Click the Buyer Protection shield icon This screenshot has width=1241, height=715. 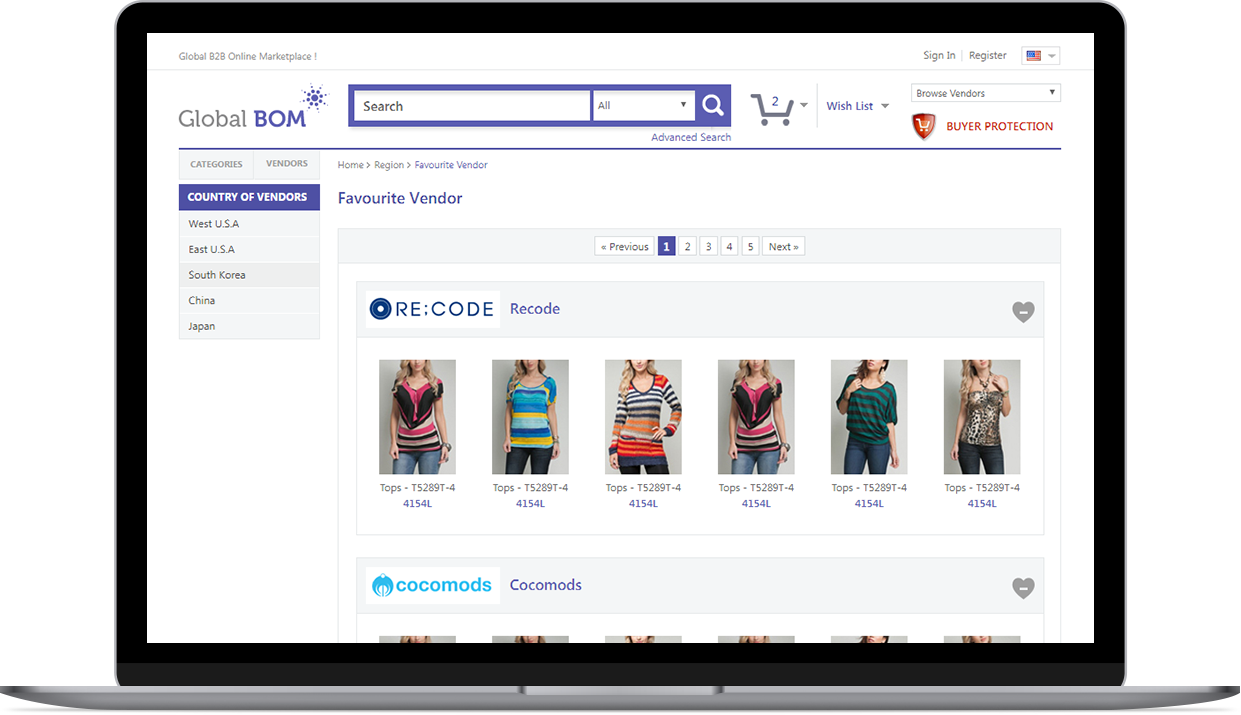point(923,126)
